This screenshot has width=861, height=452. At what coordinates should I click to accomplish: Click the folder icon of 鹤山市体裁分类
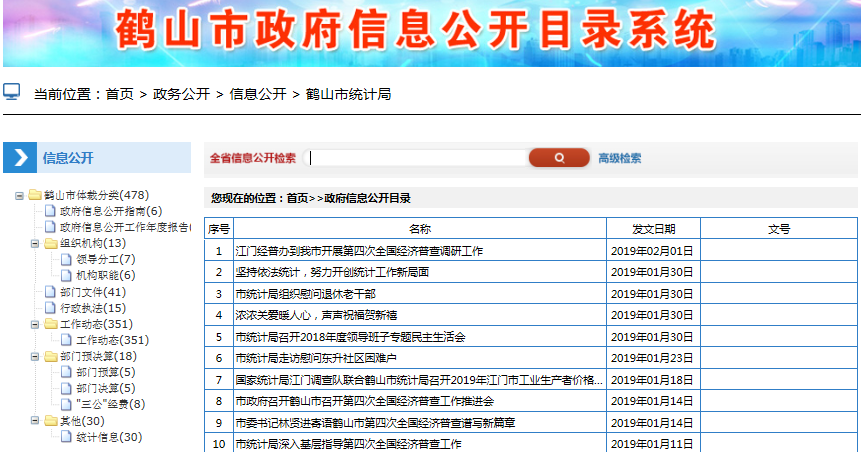click(35, 195)
